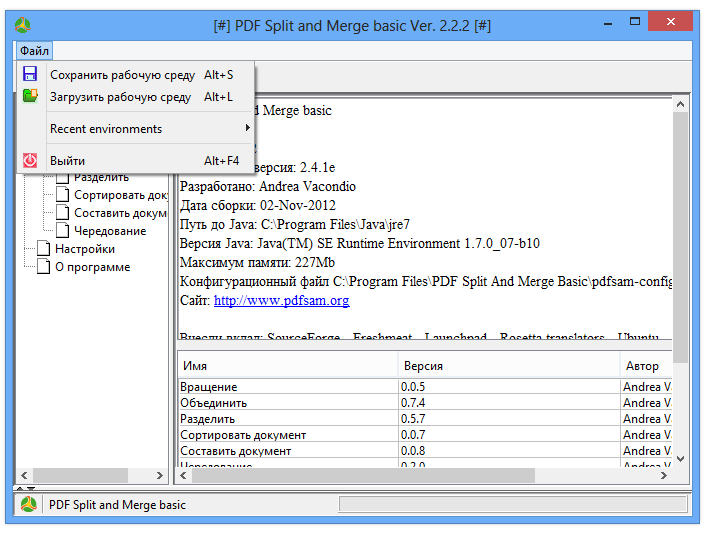The width and height of the screenshot is (710, 535).
Task: Click document icon beside Чередование
Action: pyautogui.click(x=62, y=230)
